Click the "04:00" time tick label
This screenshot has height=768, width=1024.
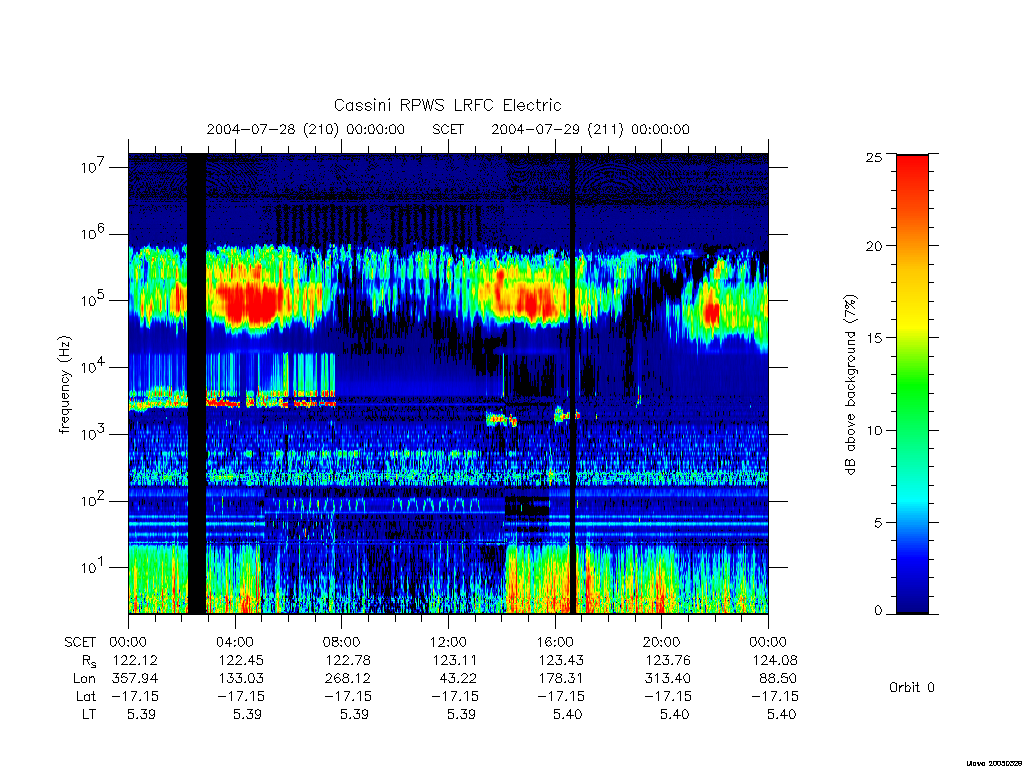(x=235, y=642)
